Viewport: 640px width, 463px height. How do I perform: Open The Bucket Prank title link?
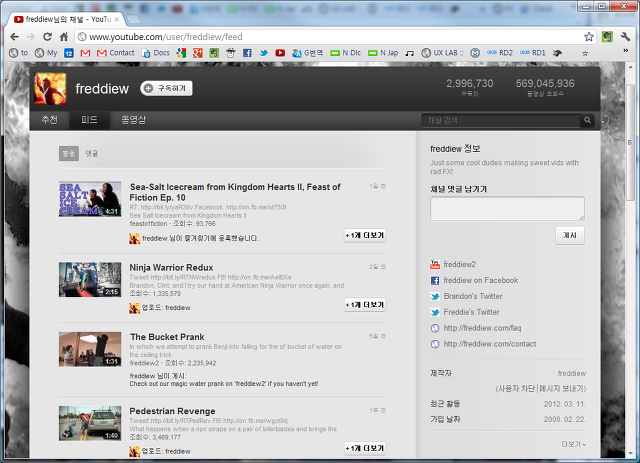point(167,337)
